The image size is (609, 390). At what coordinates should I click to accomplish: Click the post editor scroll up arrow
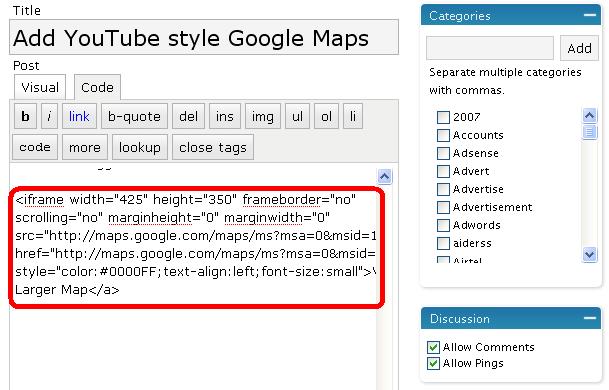(385, 177)
